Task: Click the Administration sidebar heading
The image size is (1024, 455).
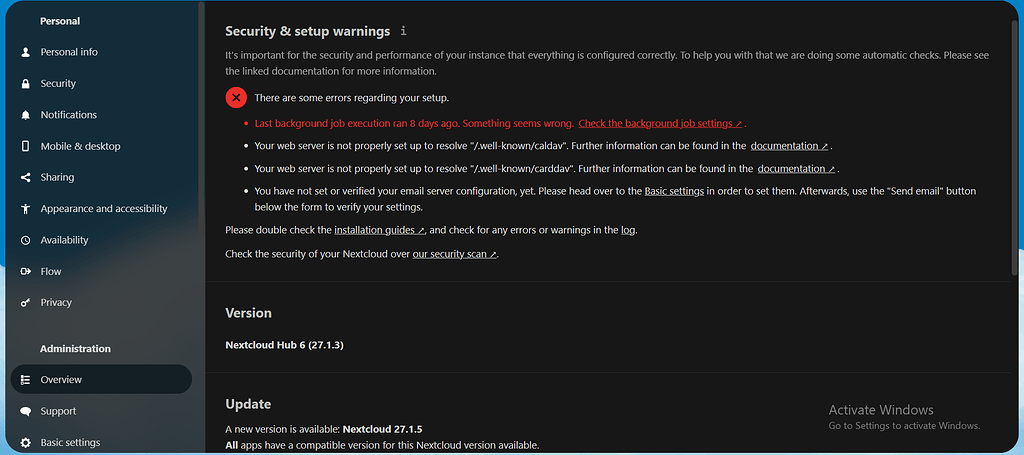Action: point(75,349)
